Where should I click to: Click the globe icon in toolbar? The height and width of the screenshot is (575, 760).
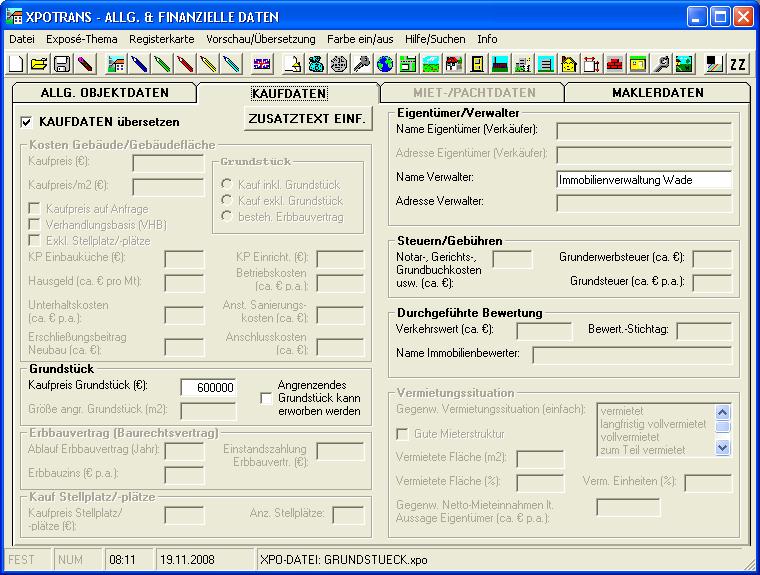(385, 64)
